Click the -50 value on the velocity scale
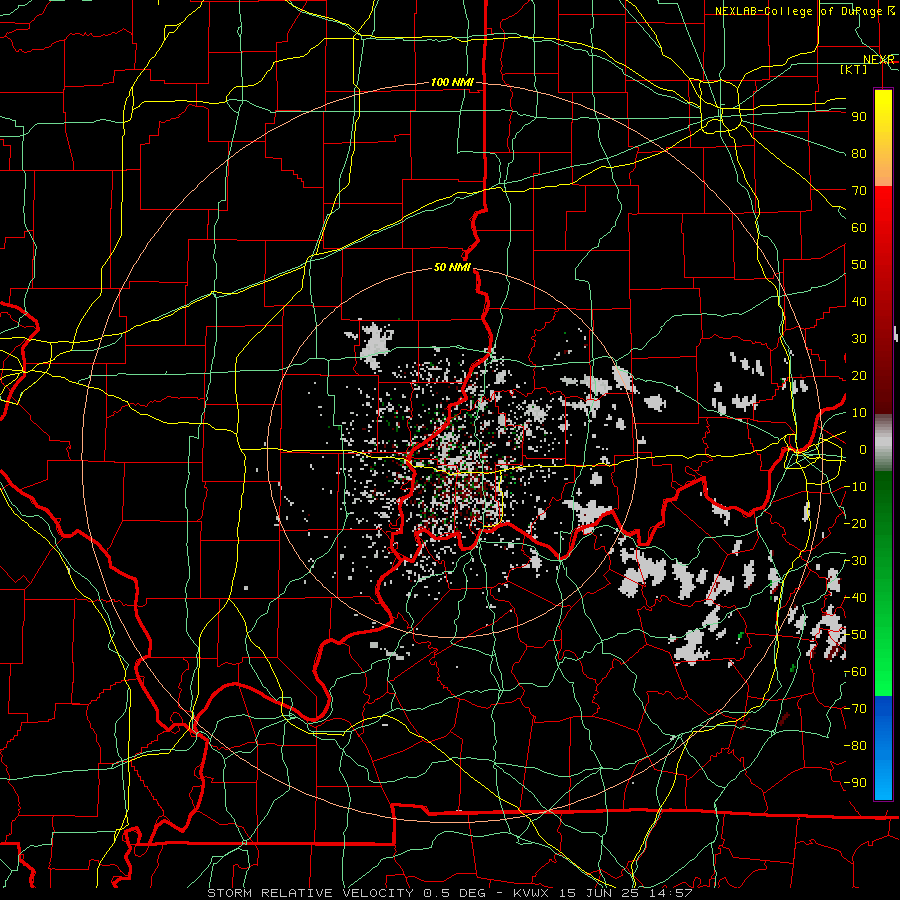900x900 pixels. pos(855,635)
